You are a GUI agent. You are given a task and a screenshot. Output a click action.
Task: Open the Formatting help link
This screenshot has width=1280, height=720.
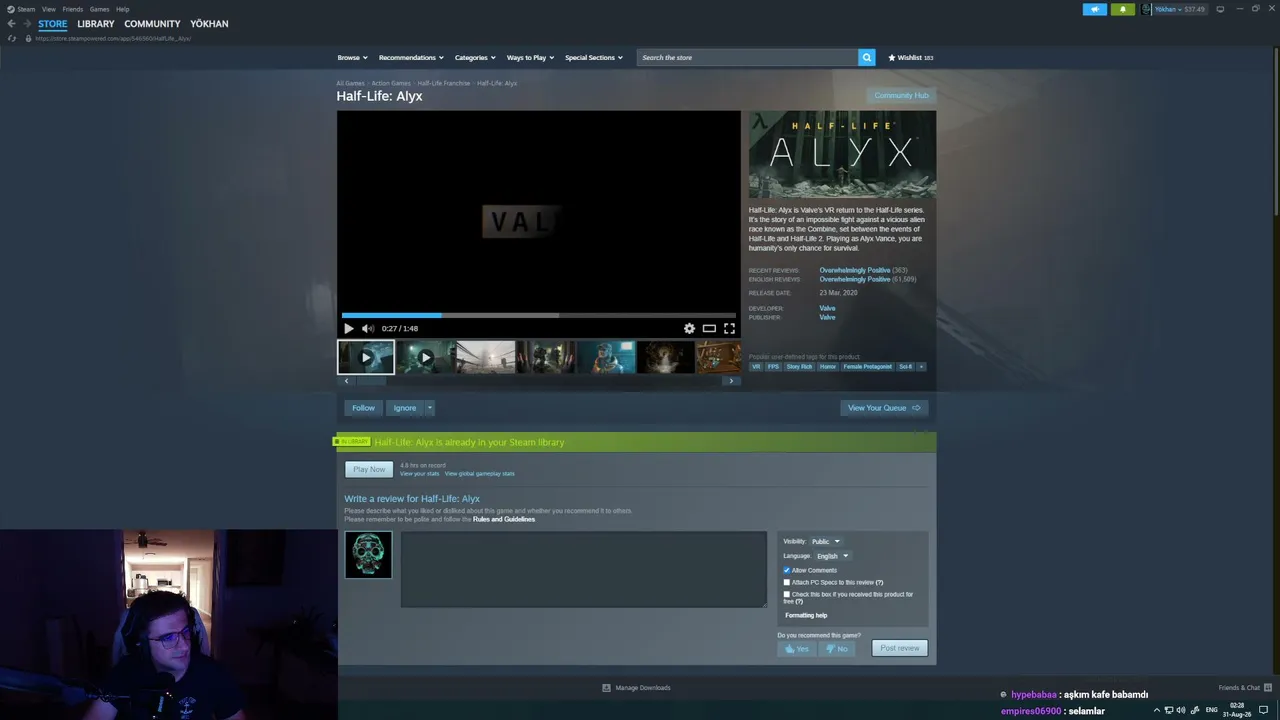pos(806,616)
